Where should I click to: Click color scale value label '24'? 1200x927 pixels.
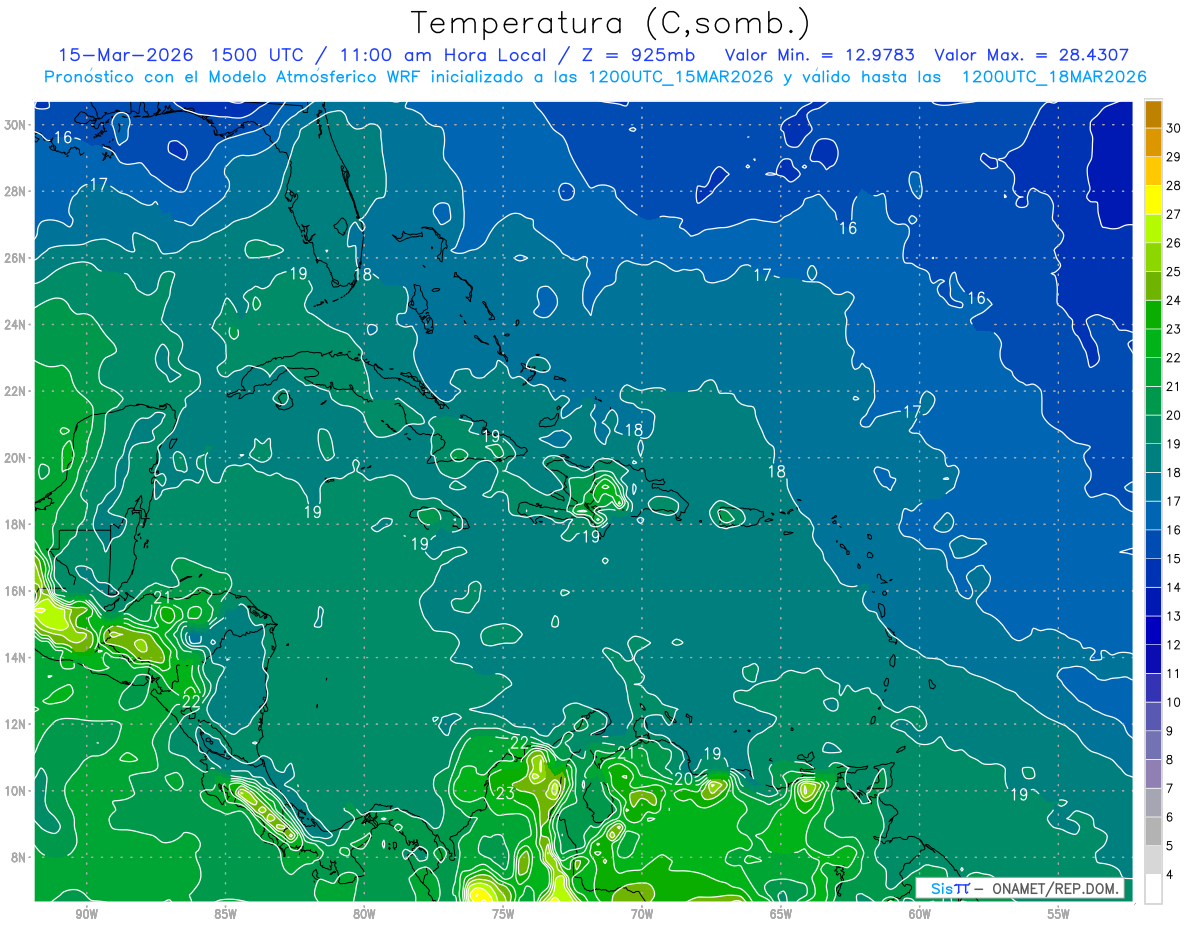1174,300
